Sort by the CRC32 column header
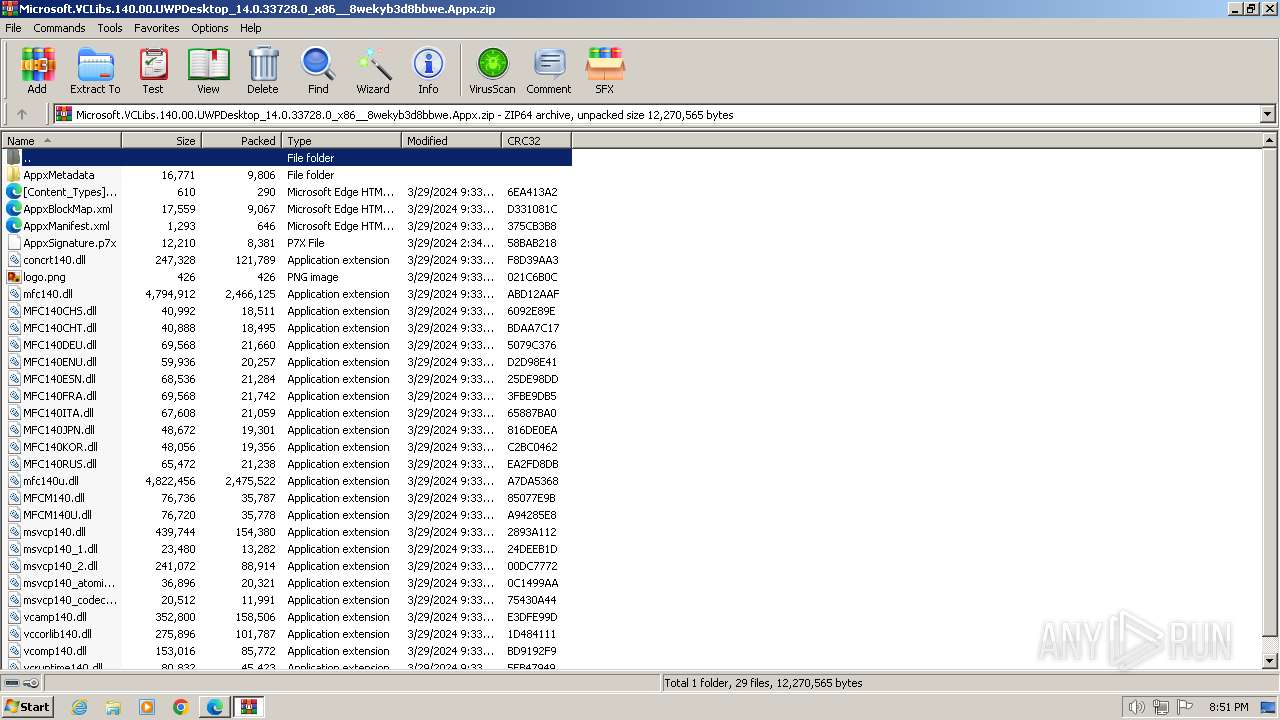Viewport: 1280px width, 720px height. tap(537, 141)
